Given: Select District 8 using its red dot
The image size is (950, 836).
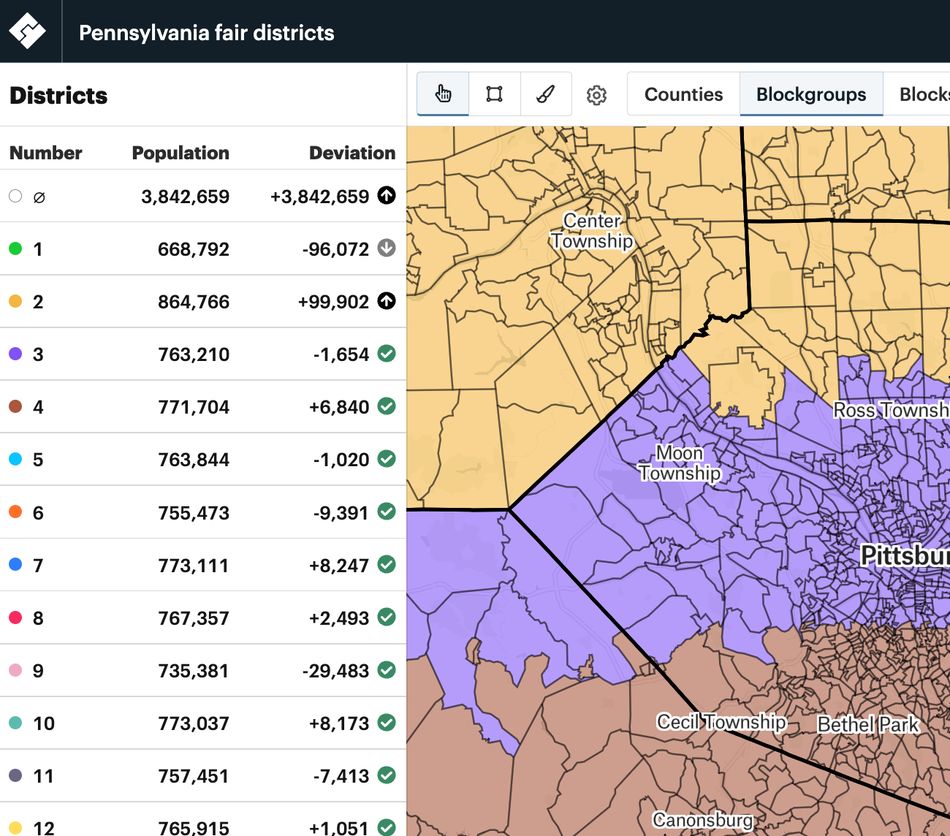Looking at the screenshot, I should pos(15,618).
